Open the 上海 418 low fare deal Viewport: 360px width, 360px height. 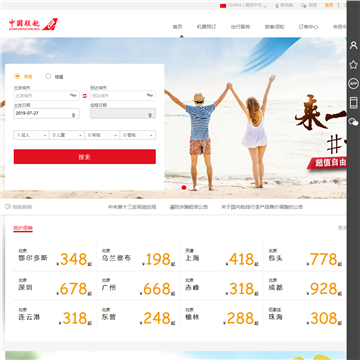click(222, 257)
